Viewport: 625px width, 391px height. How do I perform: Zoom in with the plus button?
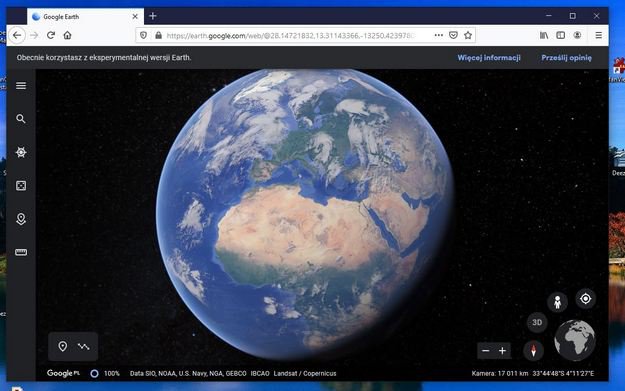502,351
